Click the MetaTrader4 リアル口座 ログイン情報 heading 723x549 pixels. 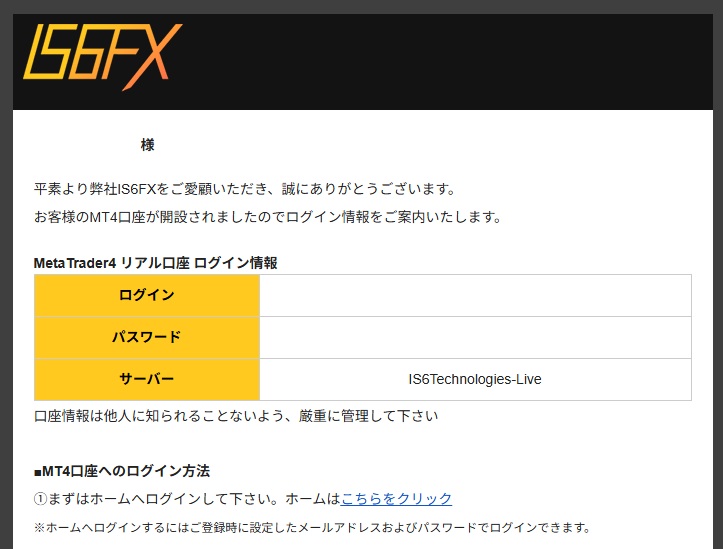coord(155,263)
